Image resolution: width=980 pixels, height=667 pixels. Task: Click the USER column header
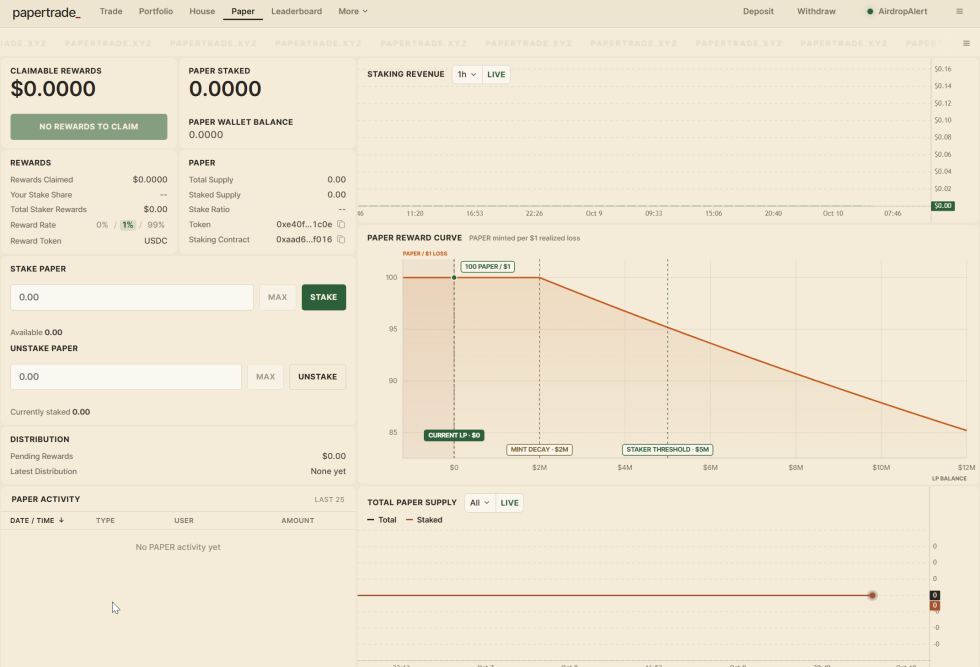pos(184,520)
